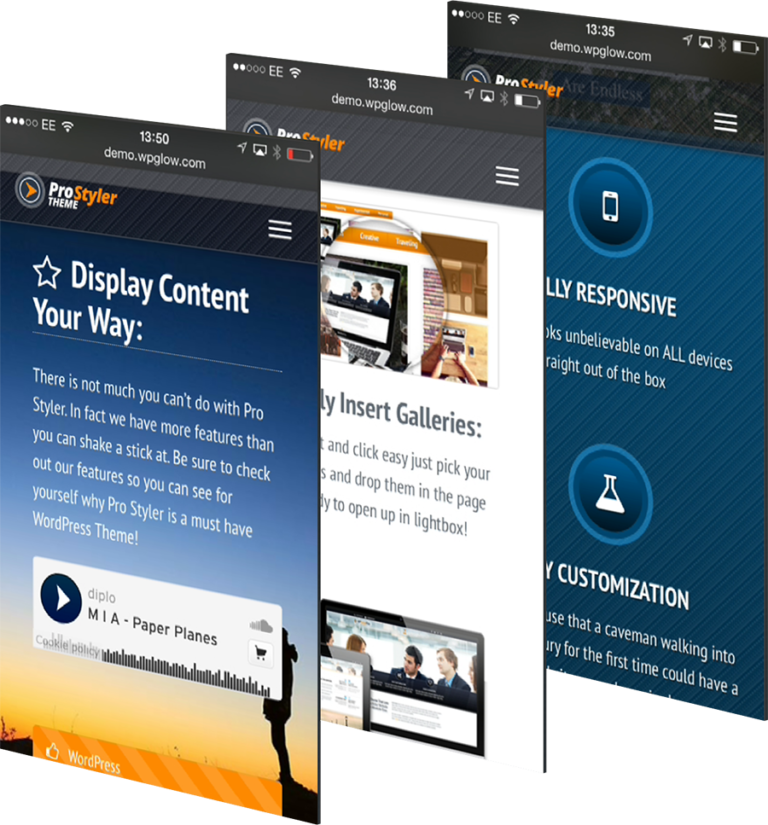Click the 13:50 clock on left phone
The width and height of the screenshot is (768, 825).
coord(154,138)
